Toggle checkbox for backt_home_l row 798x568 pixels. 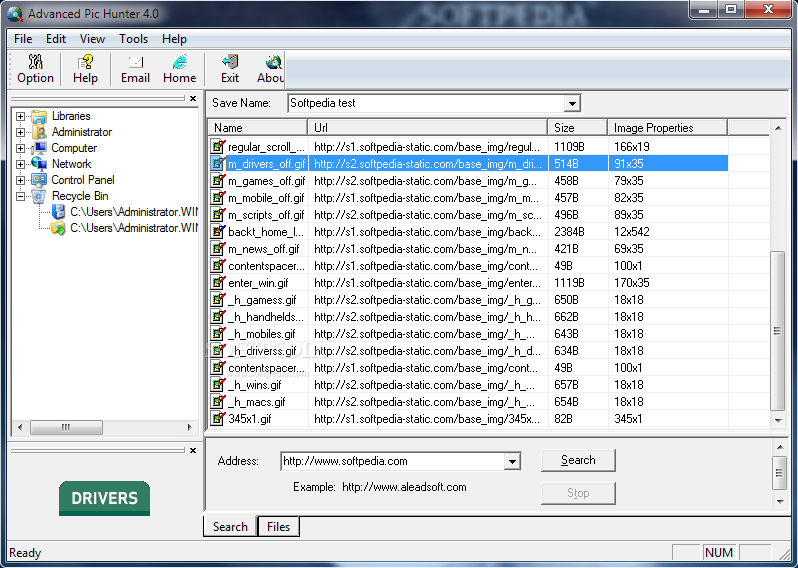point(218,232)
